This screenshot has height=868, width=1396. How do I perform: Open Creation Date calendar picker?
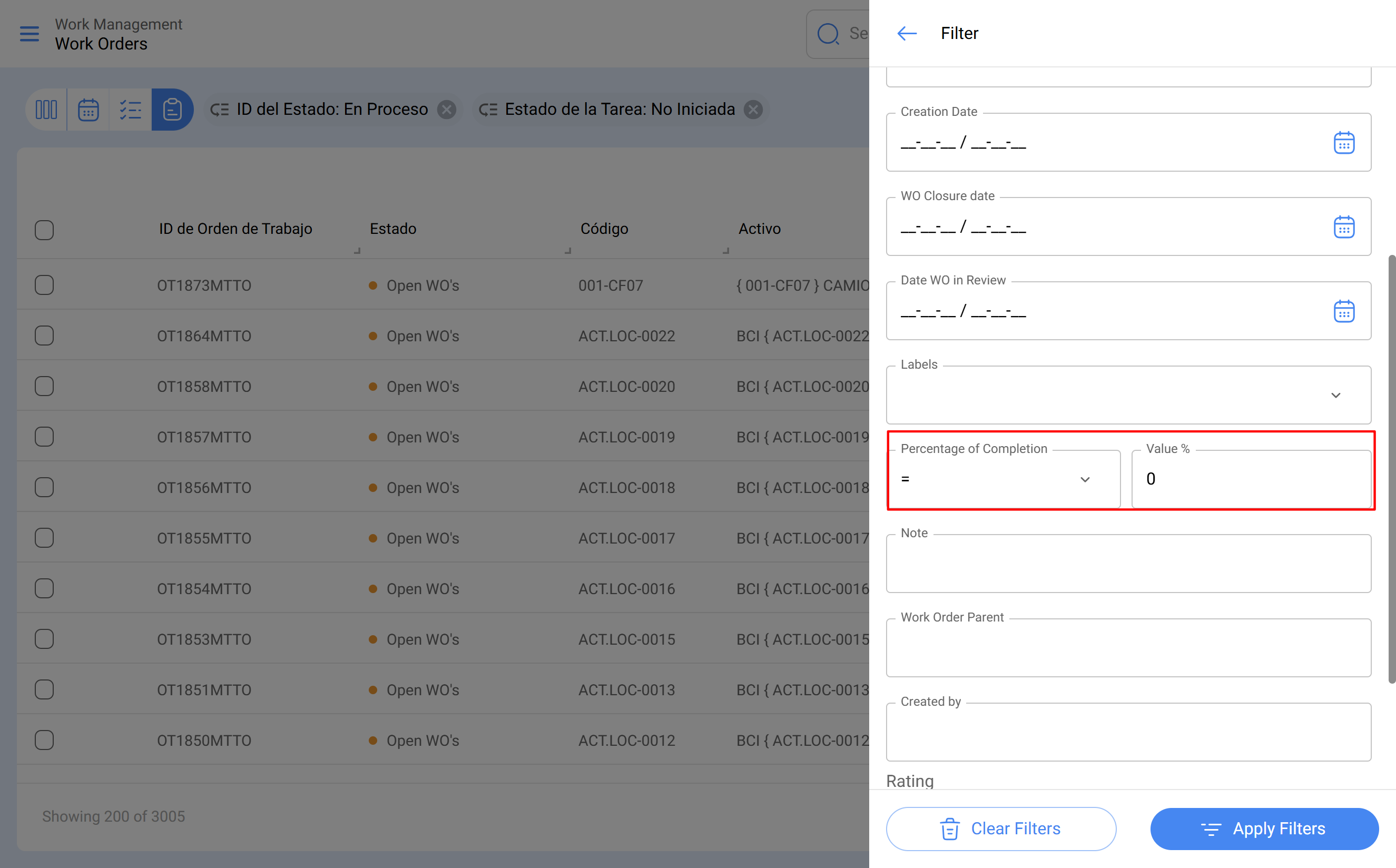pyautogui.click(x=1344, y=142)
